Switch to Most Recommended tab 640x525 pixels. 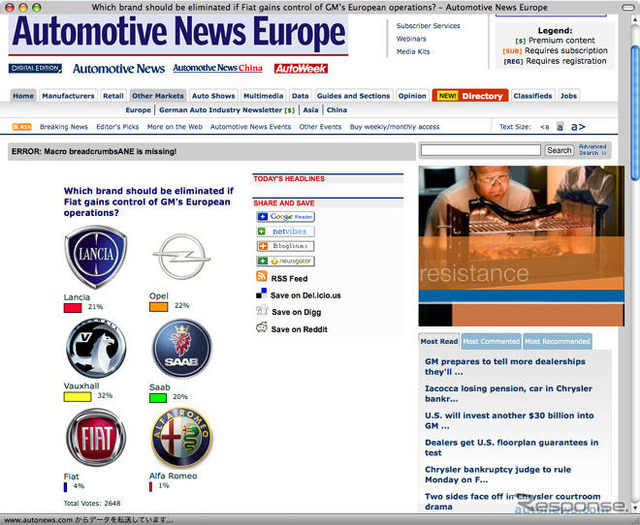[558, 342]
